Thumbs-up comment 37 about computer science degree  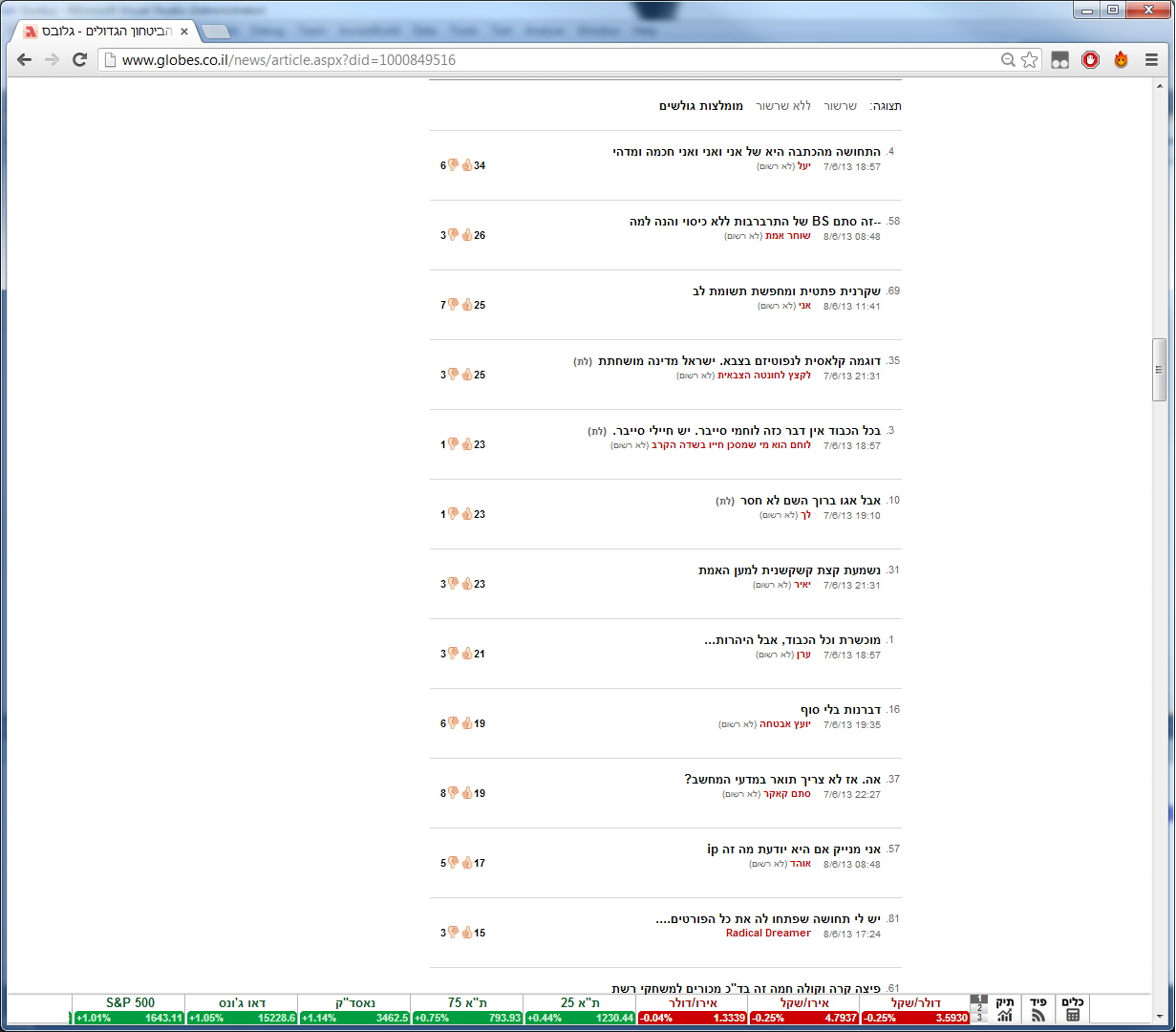(x=467, y=793)
